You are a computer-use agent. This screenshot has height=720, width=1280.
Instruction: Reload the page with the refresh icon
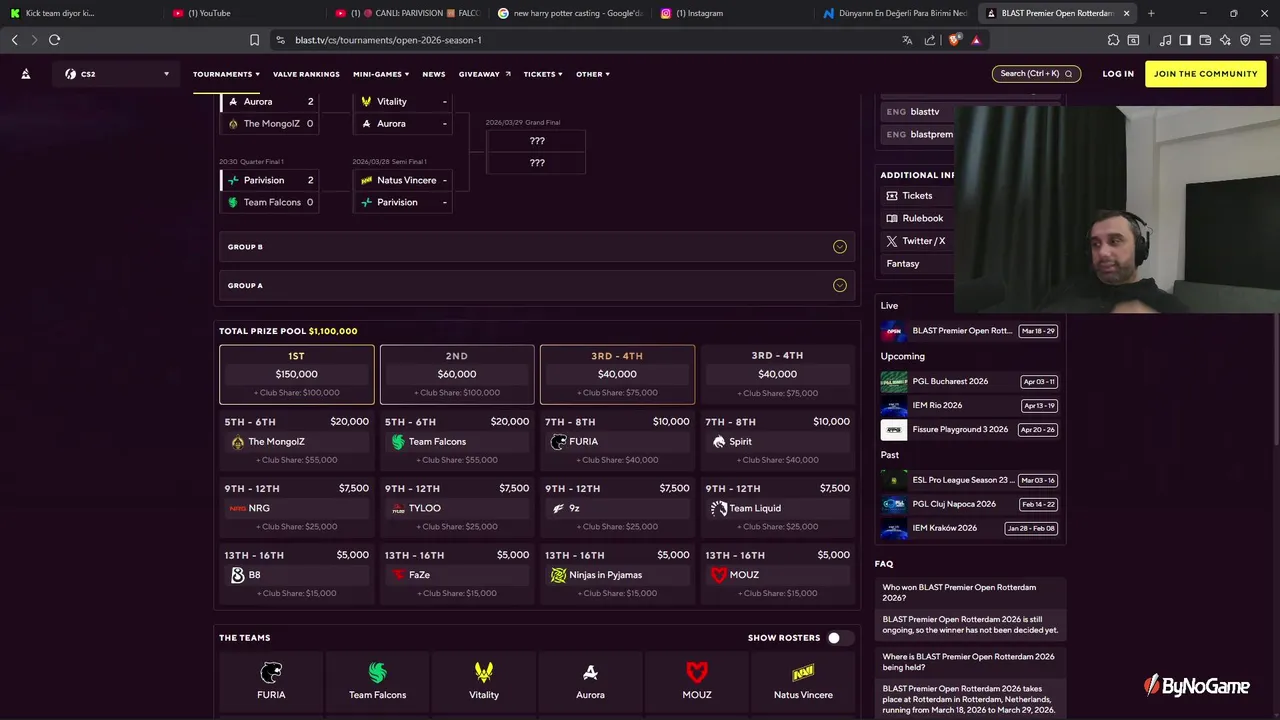[55, 40]
